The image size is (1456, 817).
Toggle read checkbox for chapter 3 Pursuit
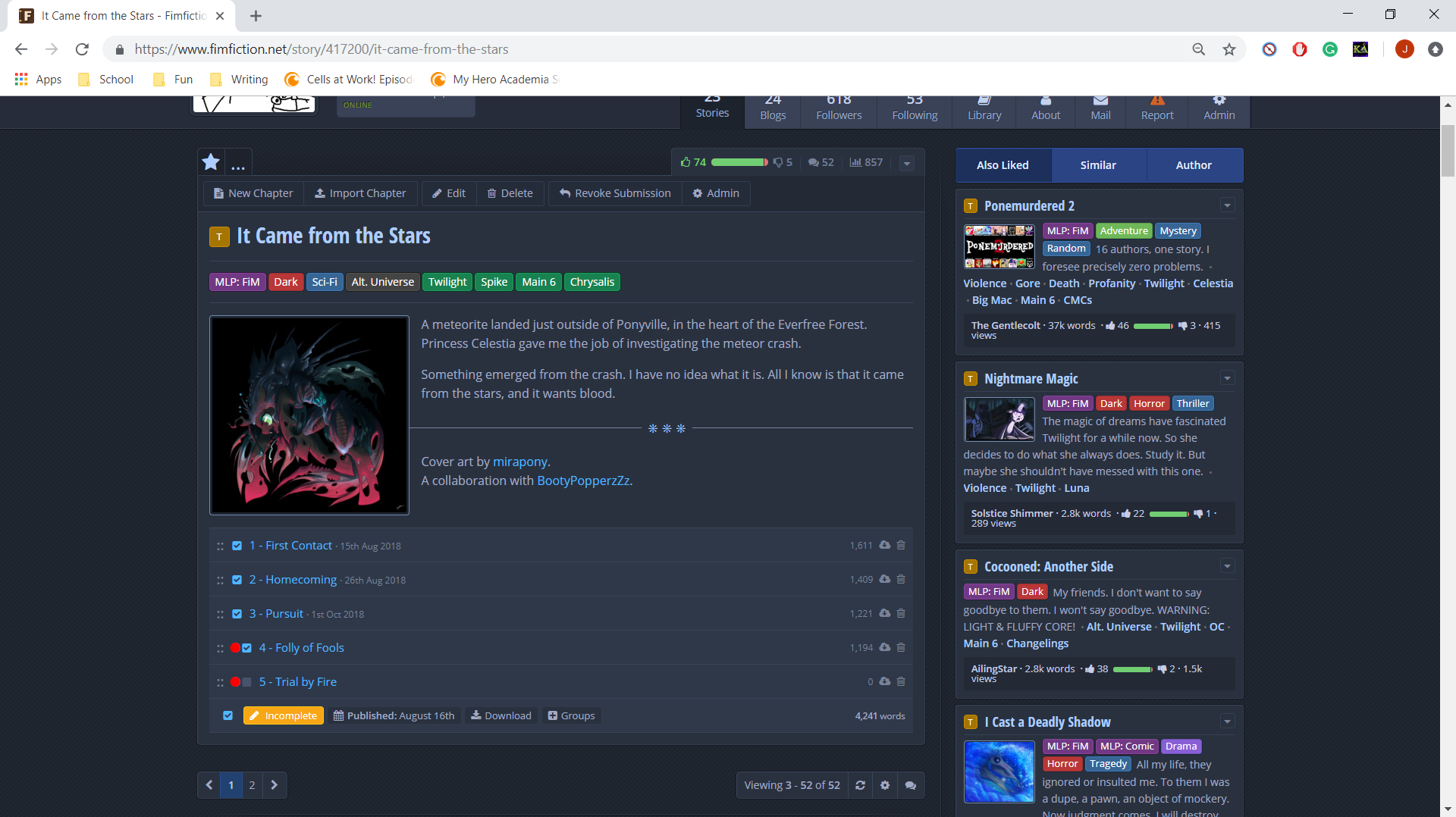pos(237,614)
